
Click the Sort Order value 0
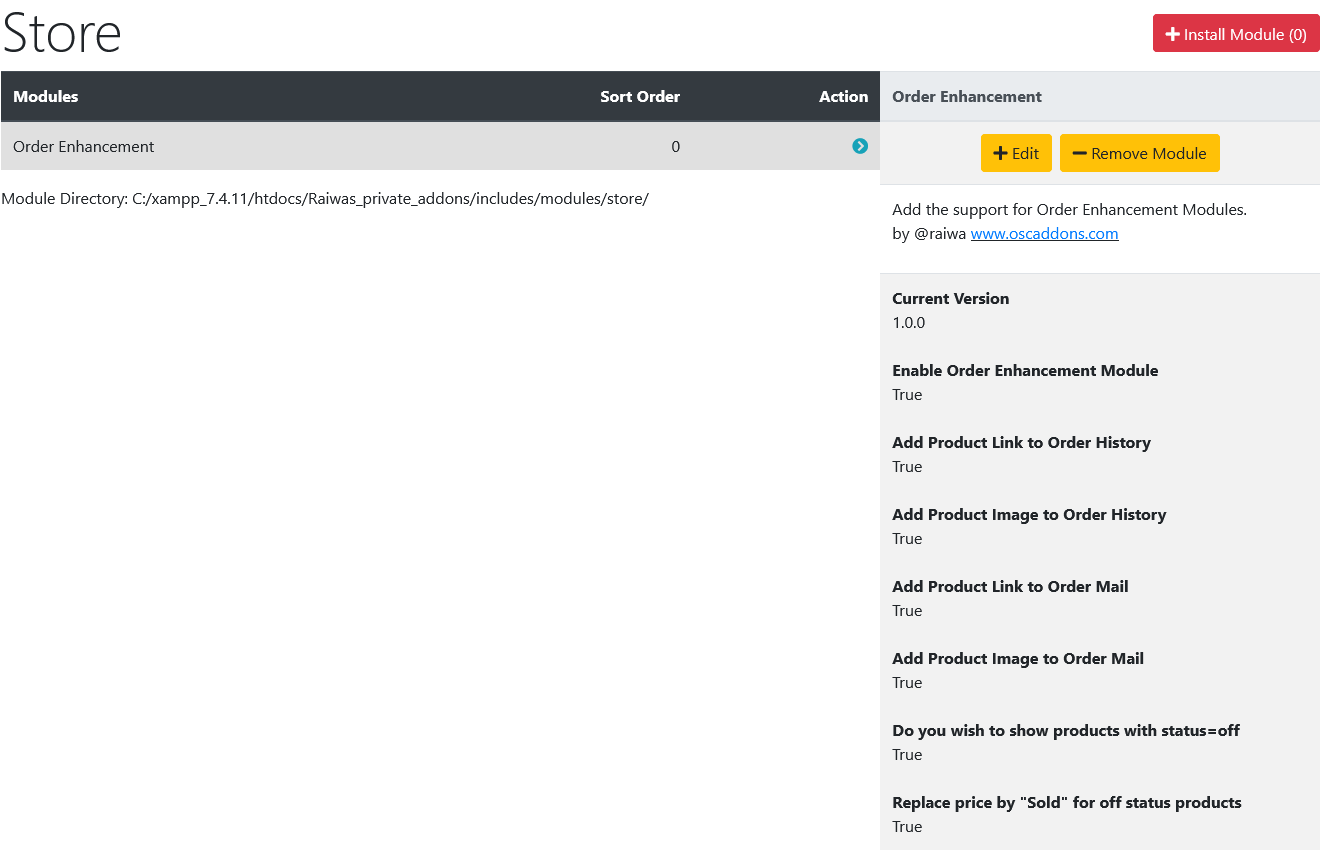pos(675,146)
